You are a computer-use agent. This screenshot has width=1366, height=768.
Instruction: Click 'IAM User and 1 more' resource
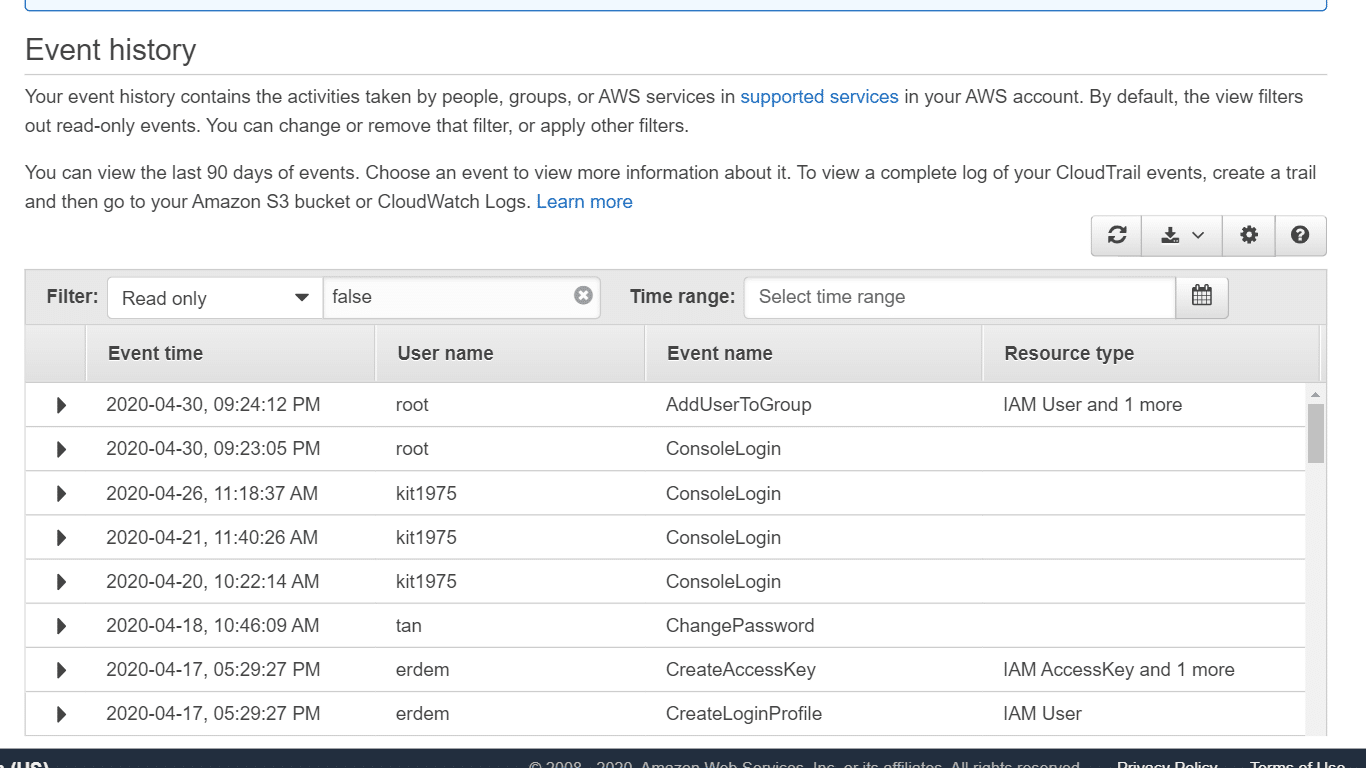point(1093,405)
